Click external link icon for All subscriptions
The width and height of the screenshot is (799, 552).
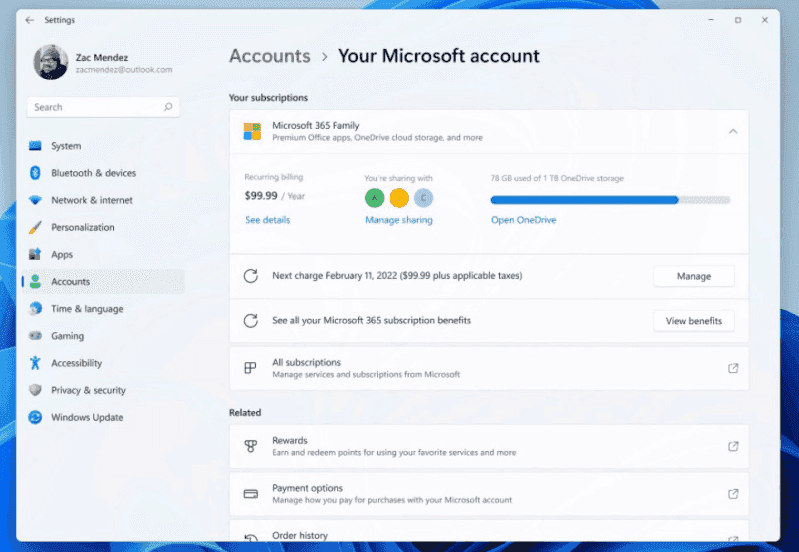733,368
